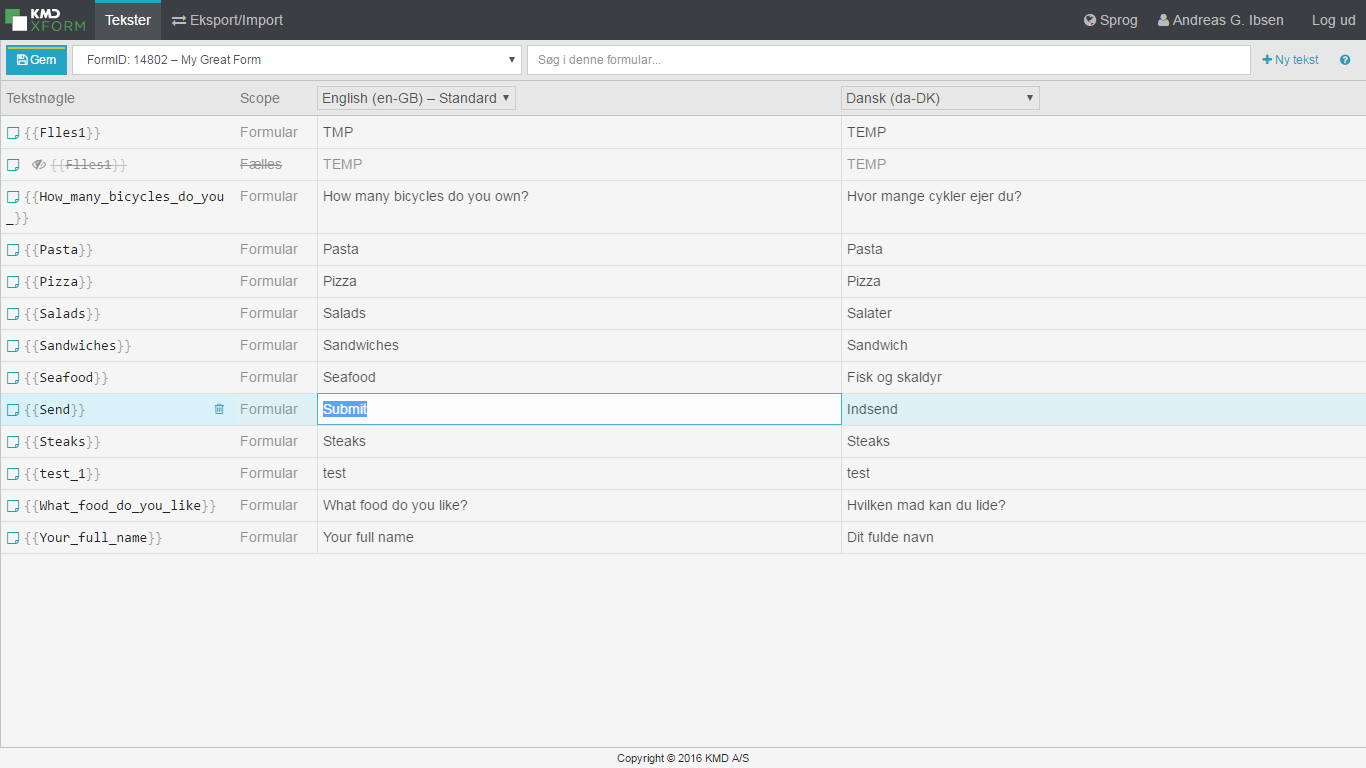Open the Eksport/Import tab
Image resolution: width=1366 pixels, height=768 pixels.
[x=227, y=20]
